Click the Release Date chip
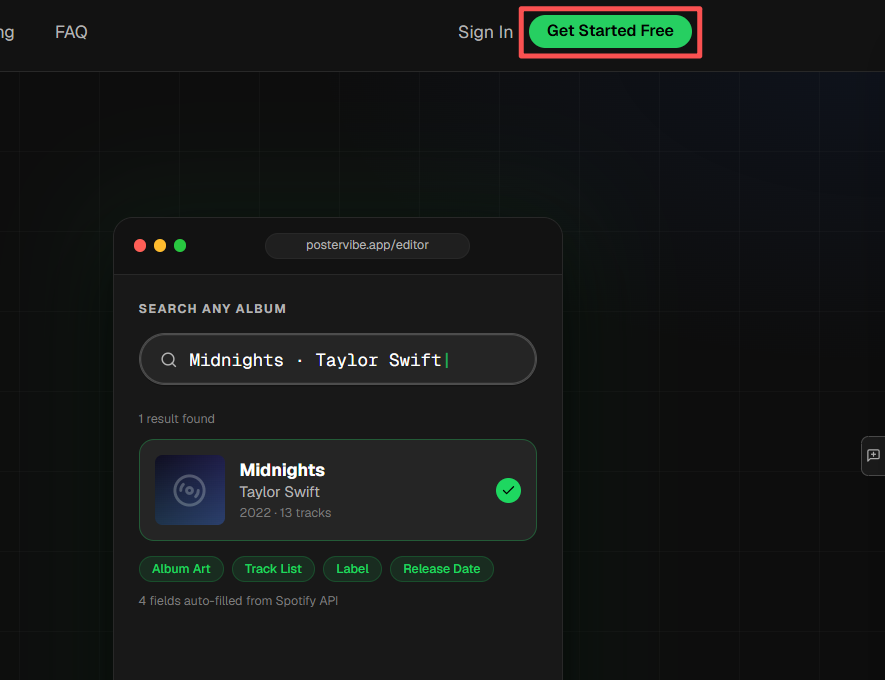This screenshot has height=680, width=885. click(x=442, y=569)
